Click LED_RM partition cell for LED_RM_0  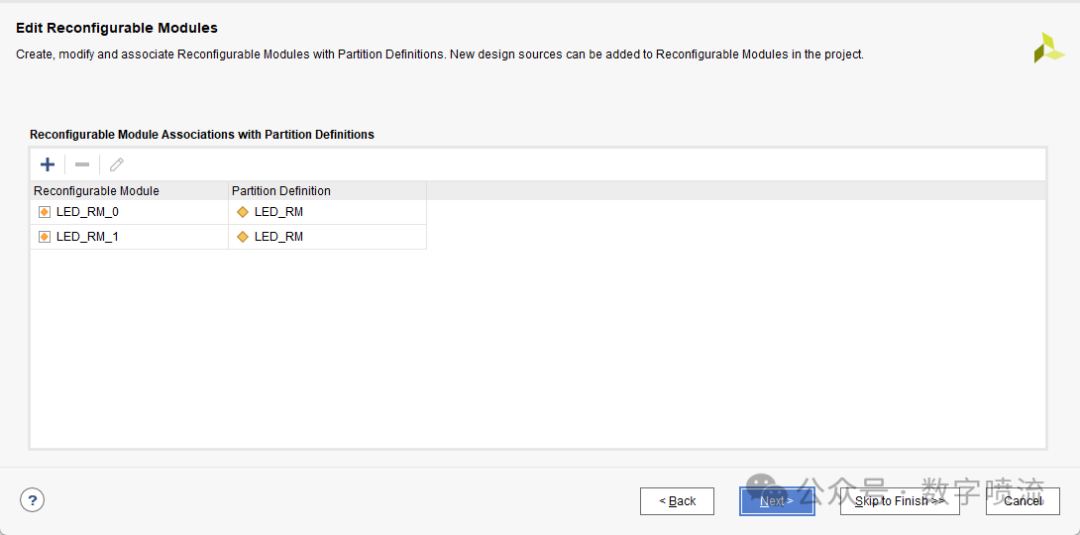coord(327,212)
